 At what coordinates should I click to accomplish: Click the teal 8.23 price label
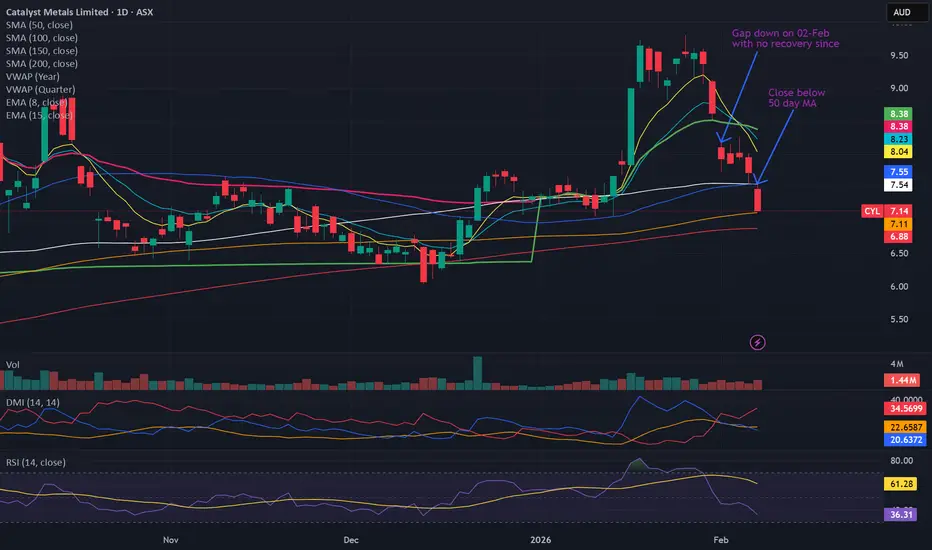point(899,139)
